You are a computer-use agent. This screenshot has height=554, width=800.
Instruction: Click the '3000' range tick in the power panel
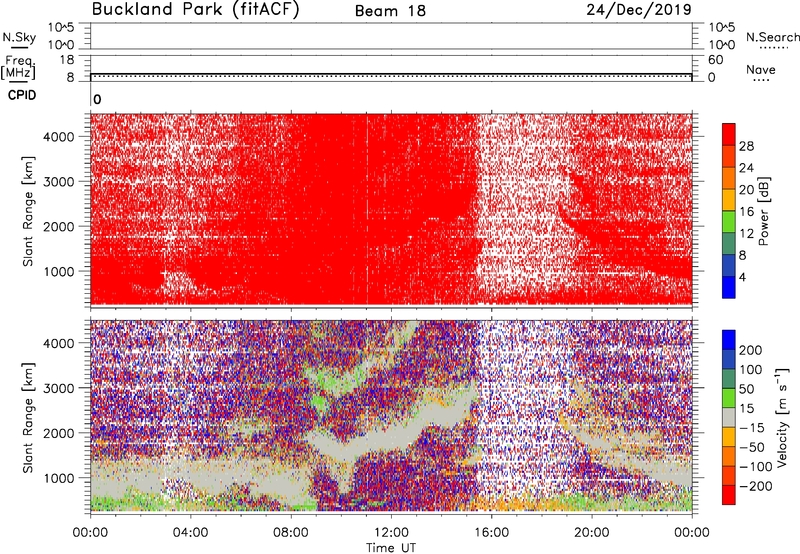(x=58, y=182)
